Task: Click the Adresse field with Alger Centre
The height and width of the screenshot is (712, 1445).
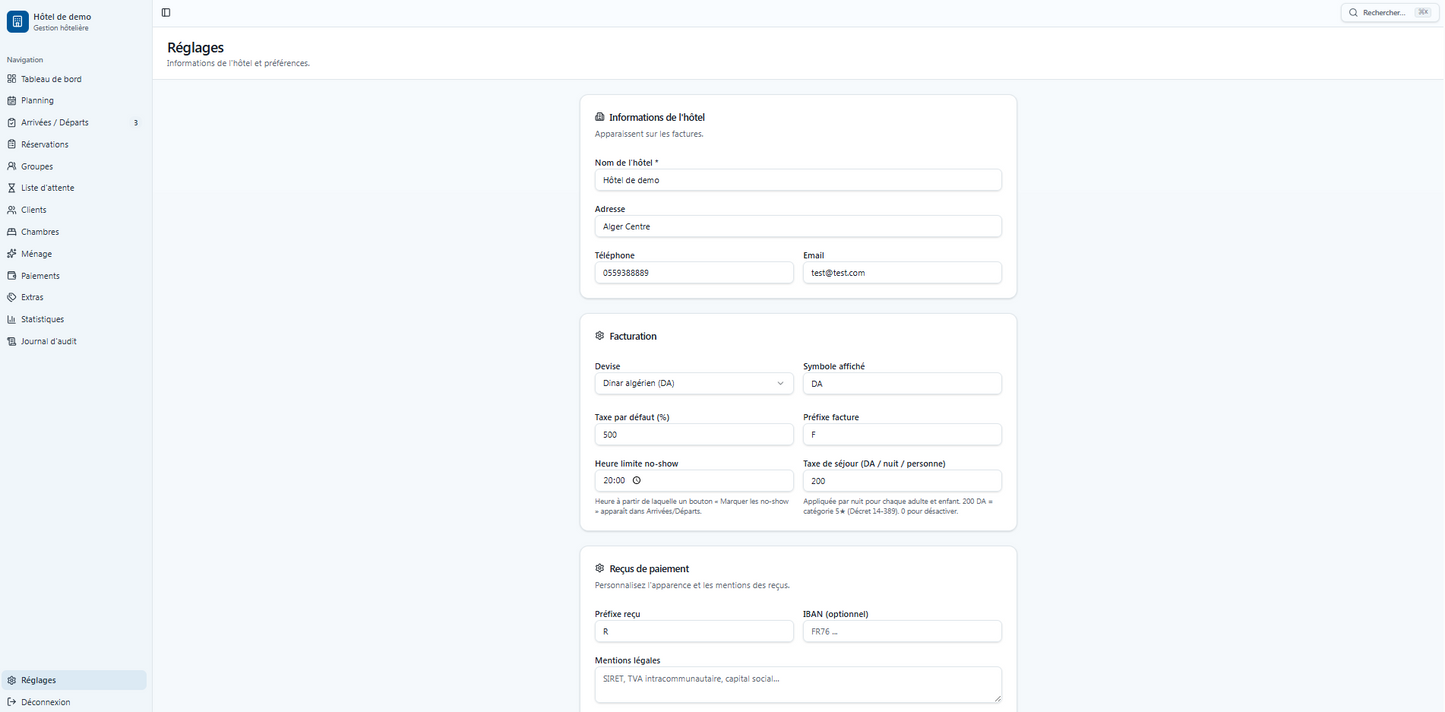Action: coord(798,227)
